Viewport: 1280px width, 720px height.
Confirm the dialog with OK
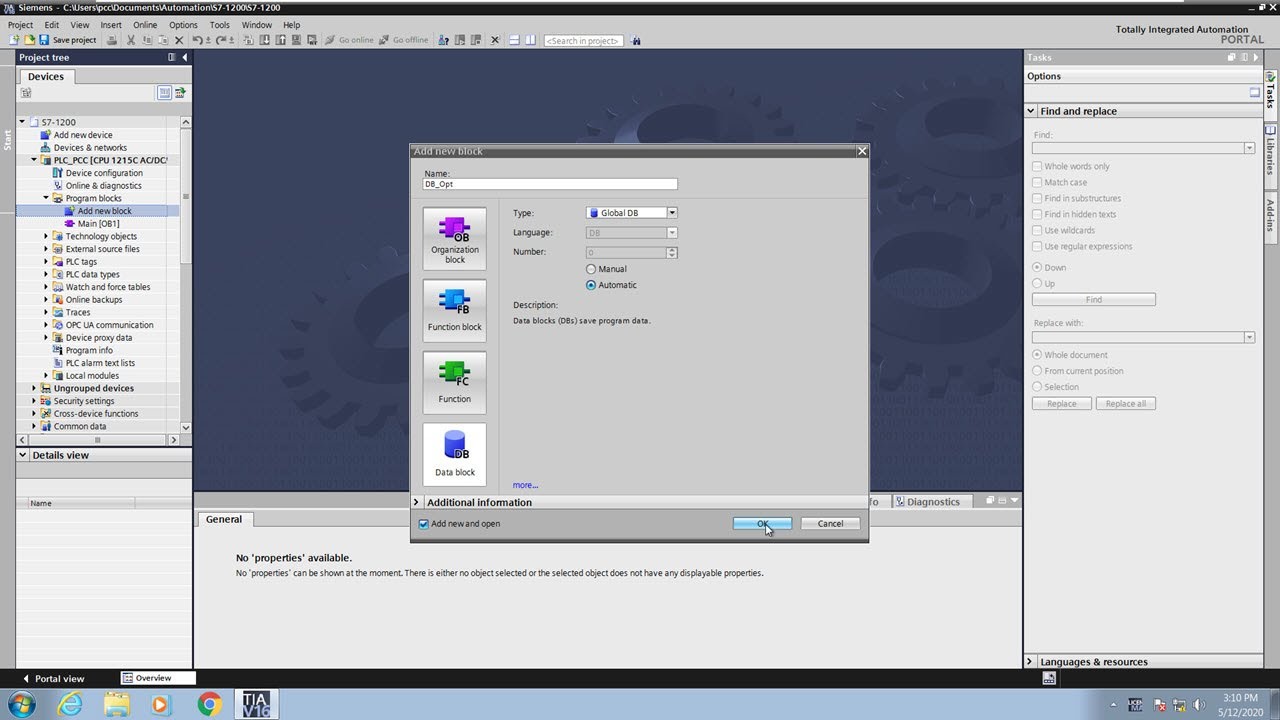click(762, 524)
